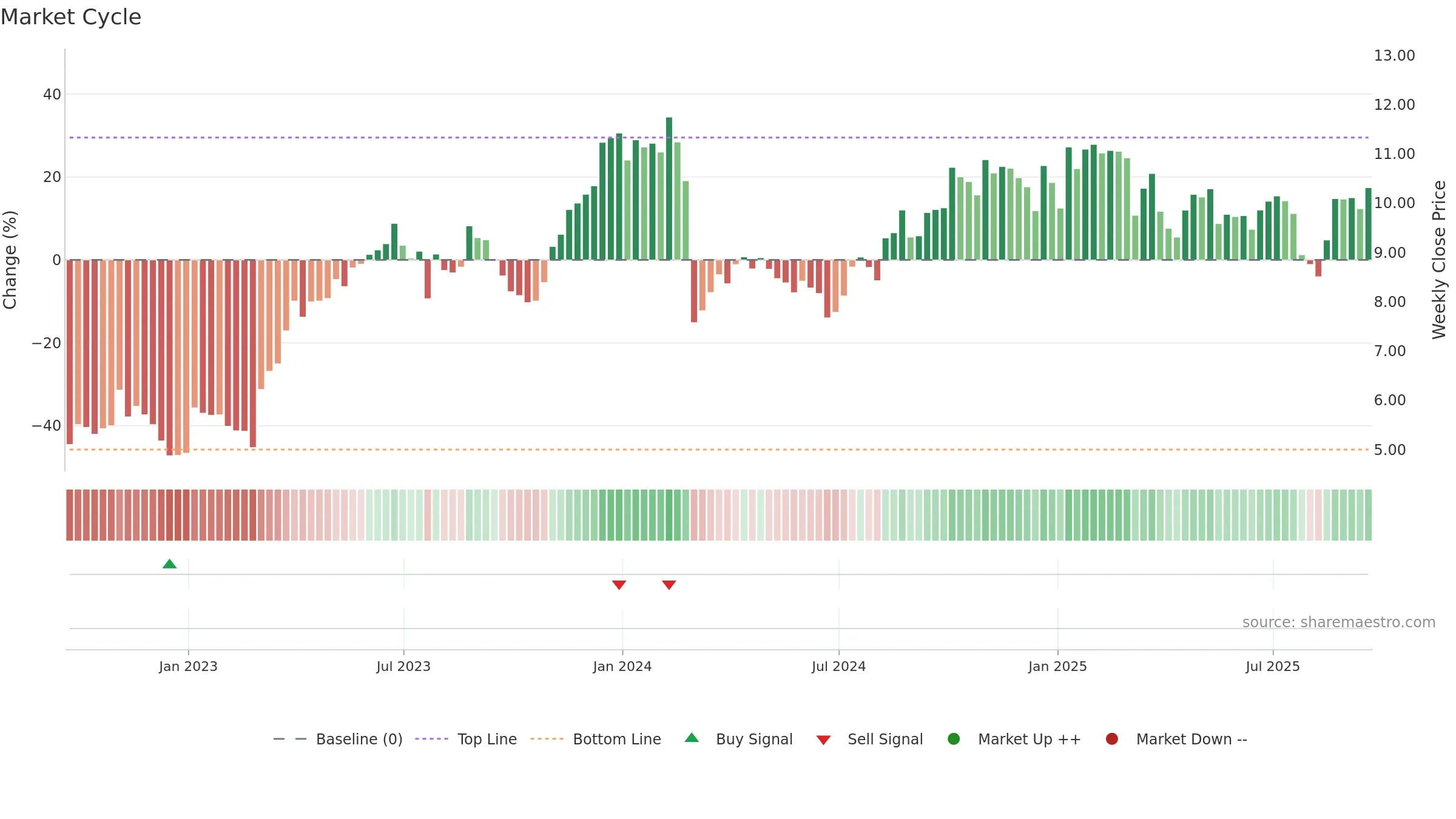The width and height of the screenshot is (1456, 819).
Task: Click the 5.00 price axis label
Action: click(x=1389, y=450)
